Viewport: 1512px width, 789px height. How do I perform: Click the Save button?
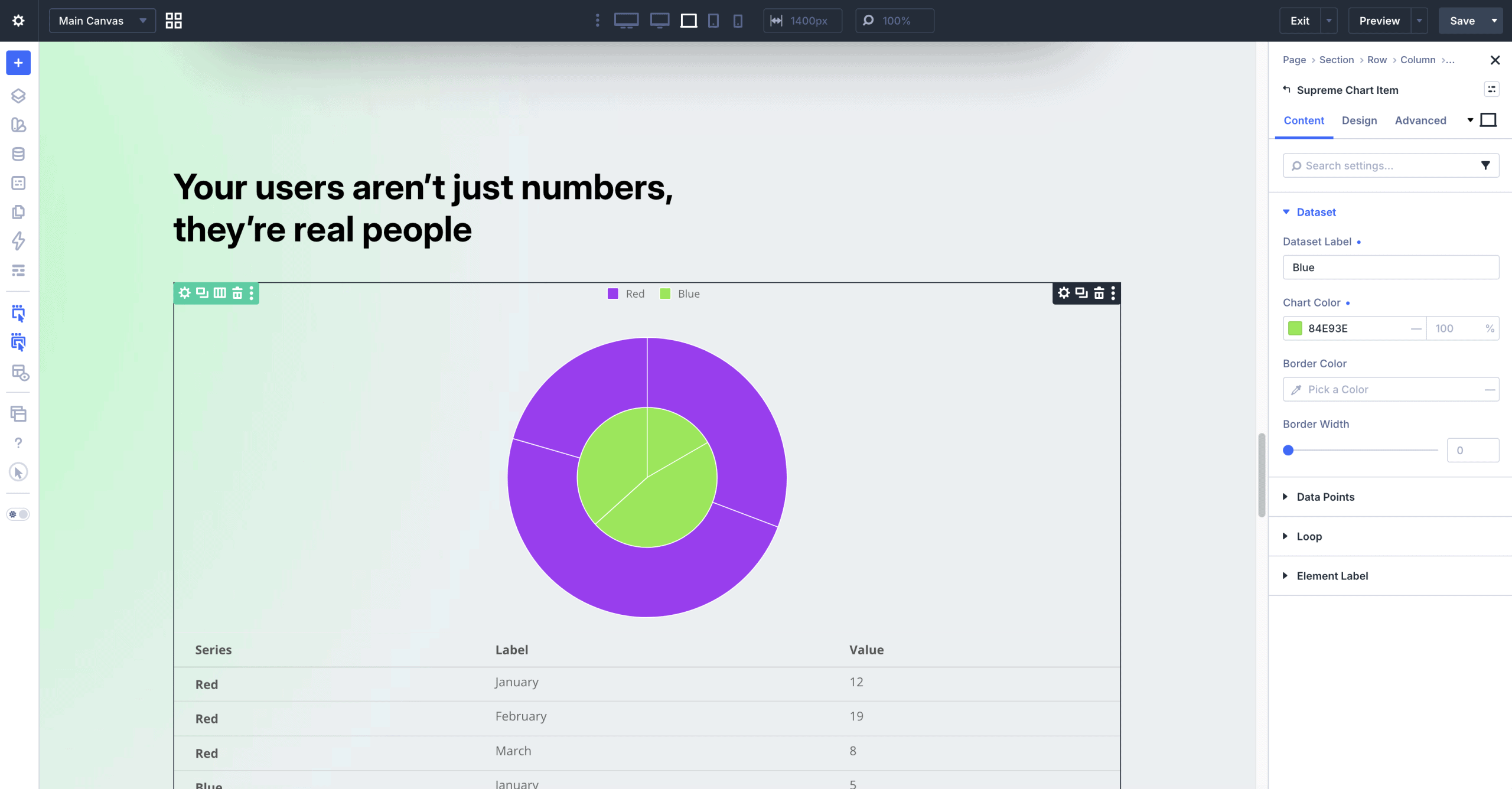click(1462, 21)
